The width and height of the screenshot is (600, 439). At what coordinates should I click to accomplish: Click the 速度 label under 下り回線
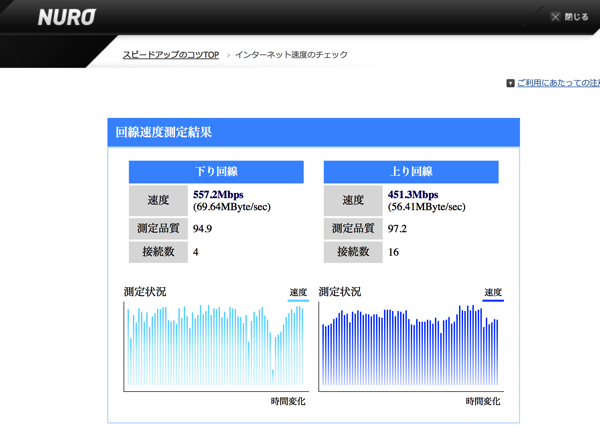pos(158,200)
